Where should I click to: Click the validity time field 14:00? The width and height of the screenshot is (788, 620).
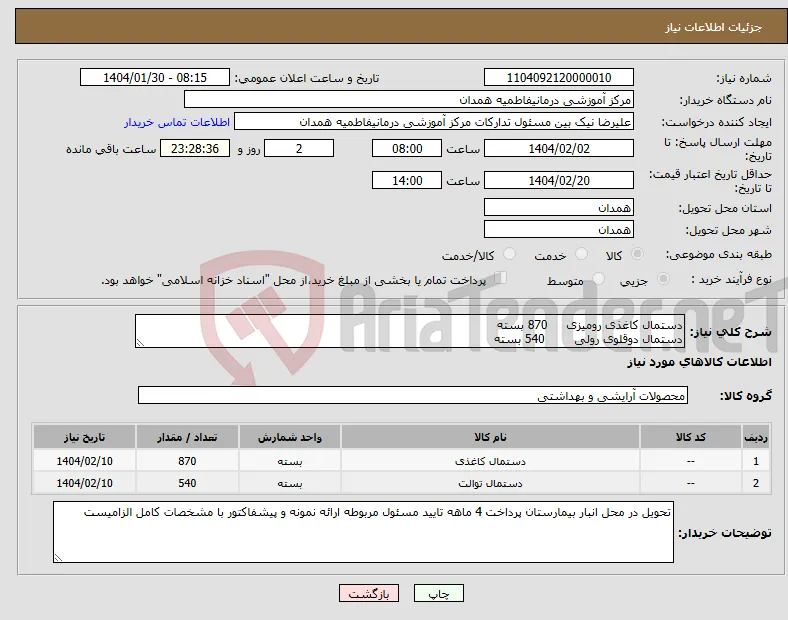pyautogui.click(x=407, y=180)
